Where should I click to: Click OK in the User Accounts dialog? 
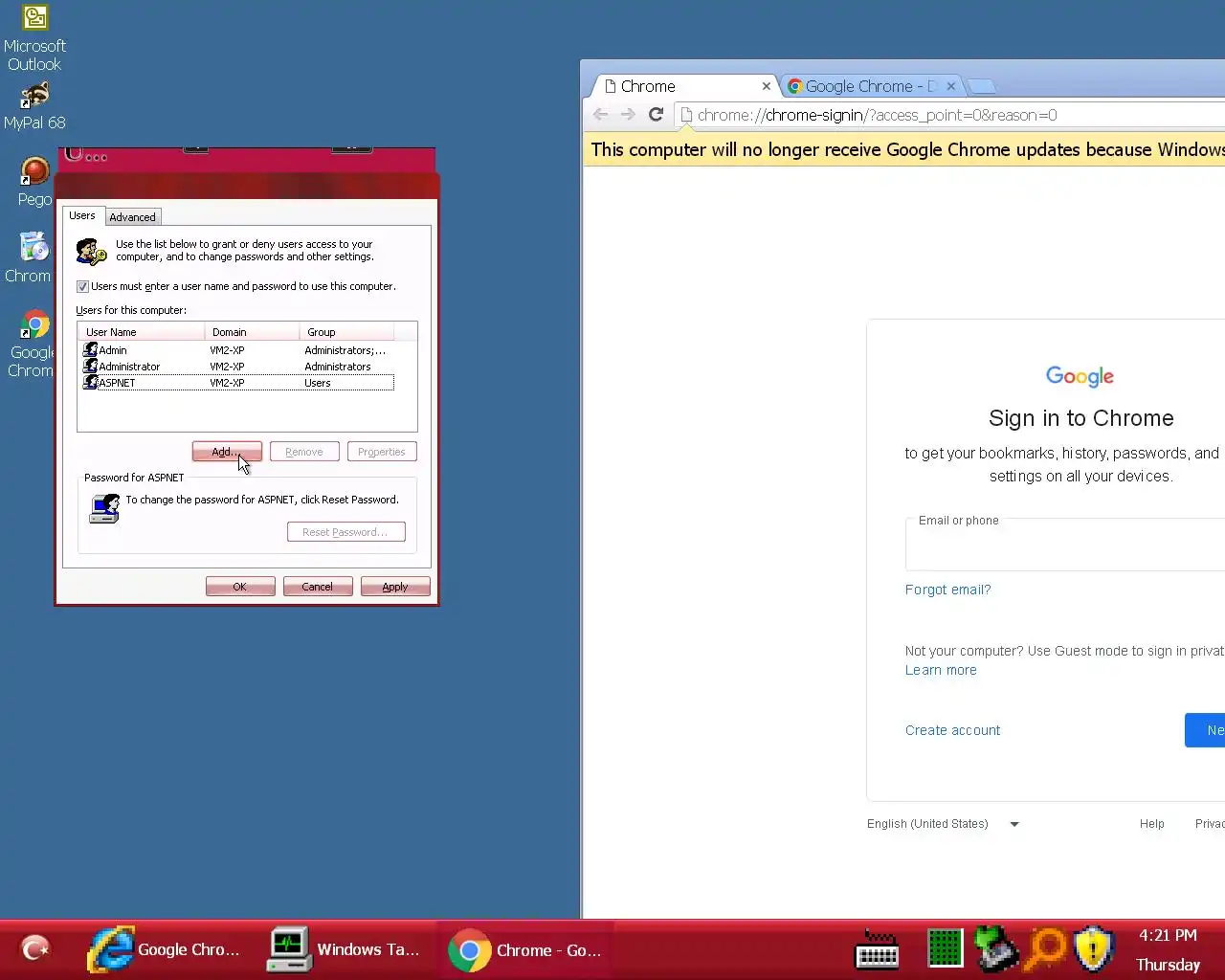tap(240, 587)
